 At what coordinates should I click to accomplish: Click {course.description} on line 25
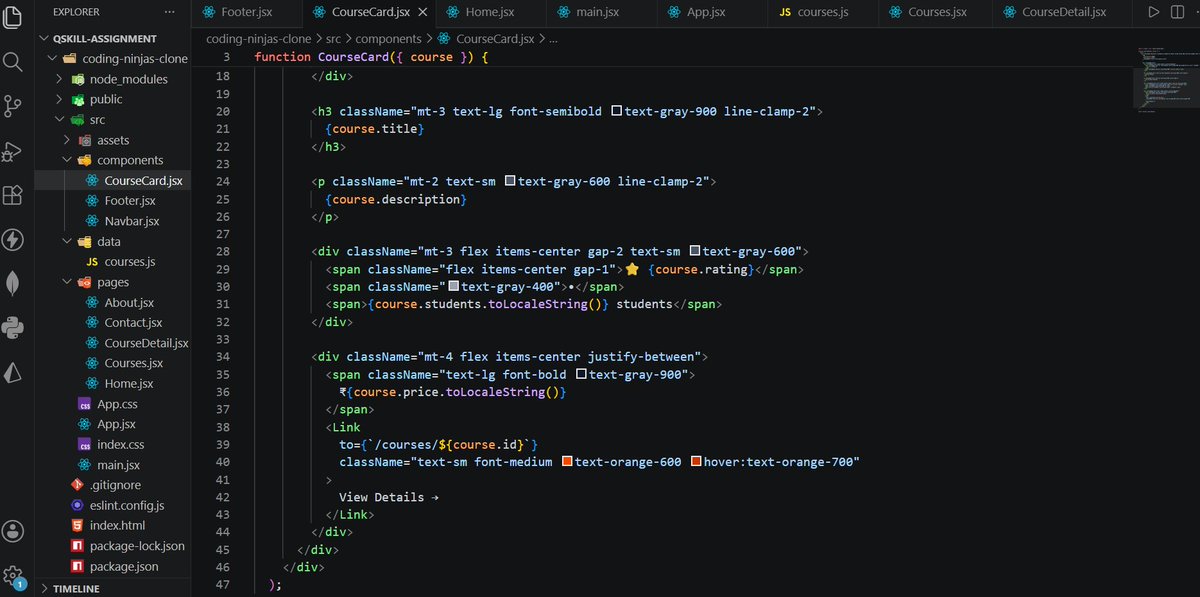tap(396, 199)
